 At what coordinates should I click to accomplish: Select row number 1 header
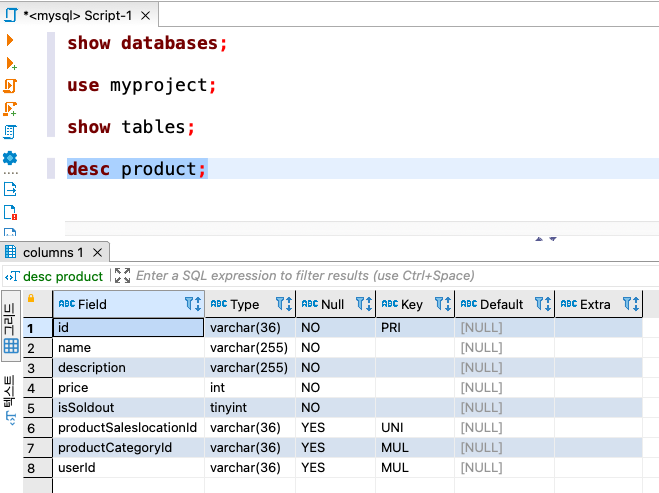point(38,328)
